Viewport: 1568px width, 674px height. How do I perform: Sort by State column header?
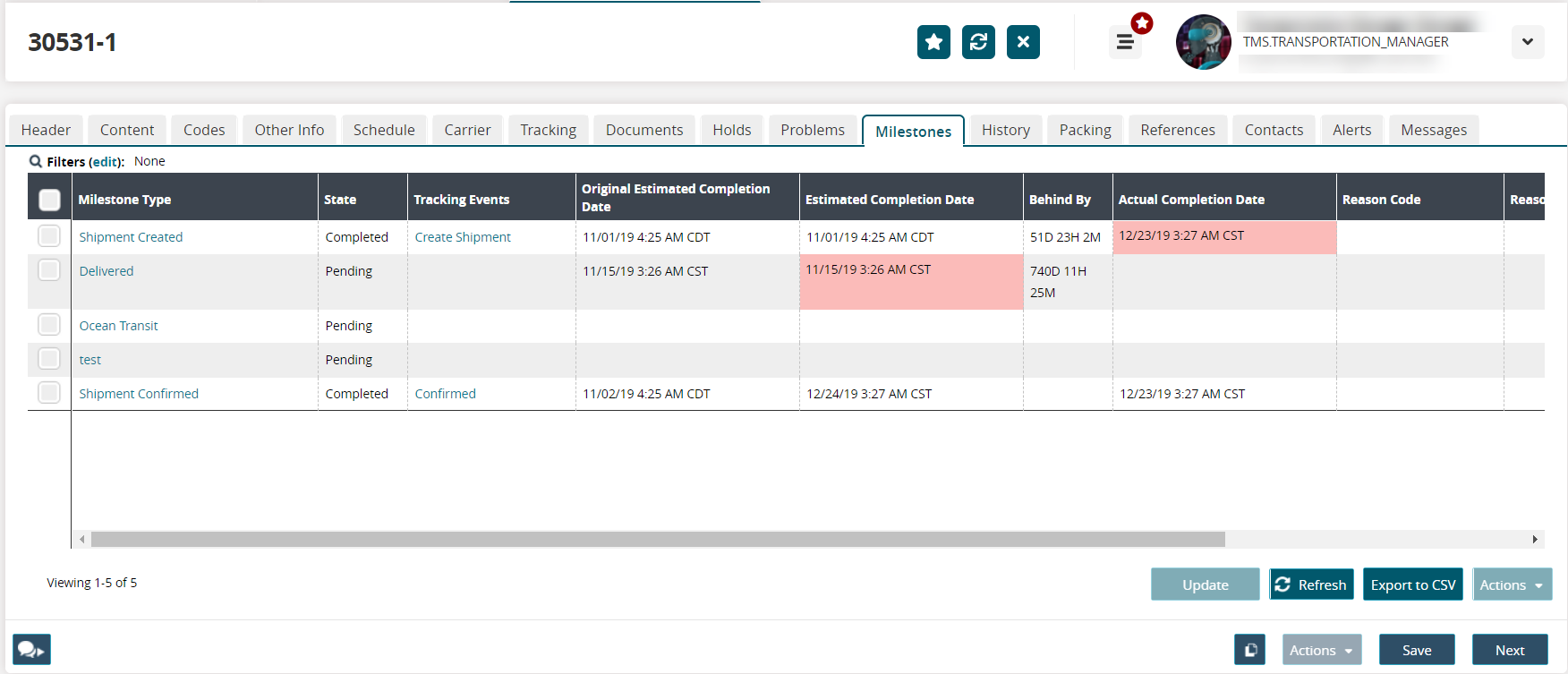(362, 197)
